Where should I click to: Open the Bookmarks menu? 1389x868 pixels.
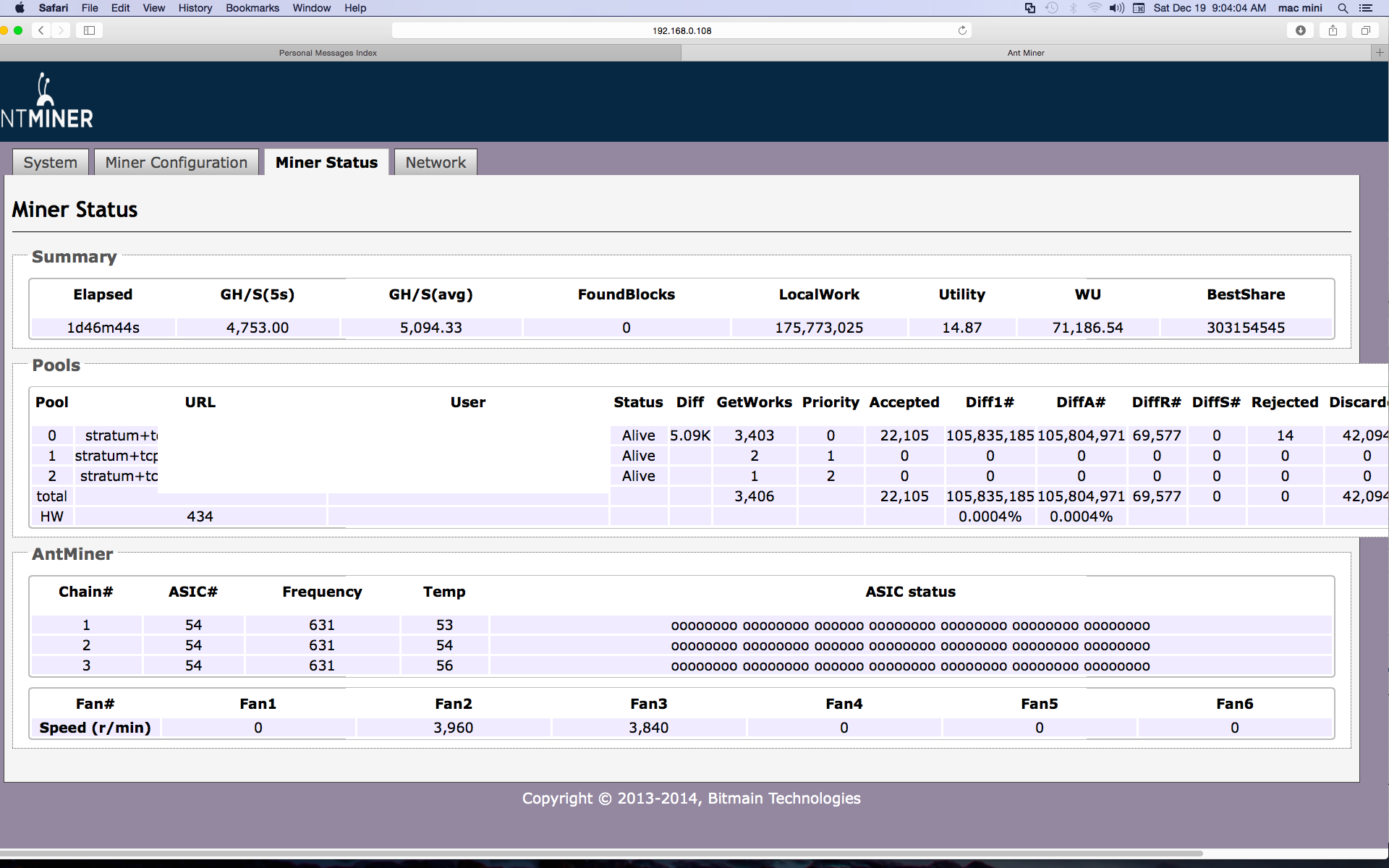pyautogui.click(x=252, y=8)
